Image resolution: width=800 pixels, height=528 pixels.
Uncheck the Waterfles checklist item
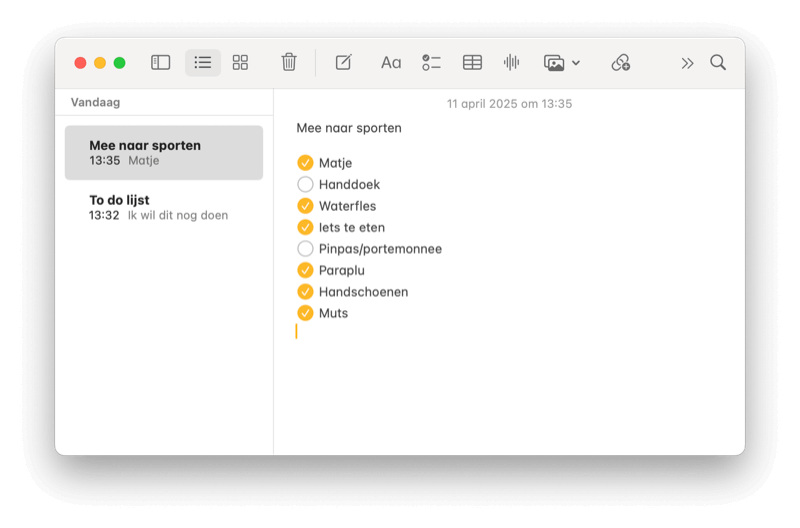[305, 206]
